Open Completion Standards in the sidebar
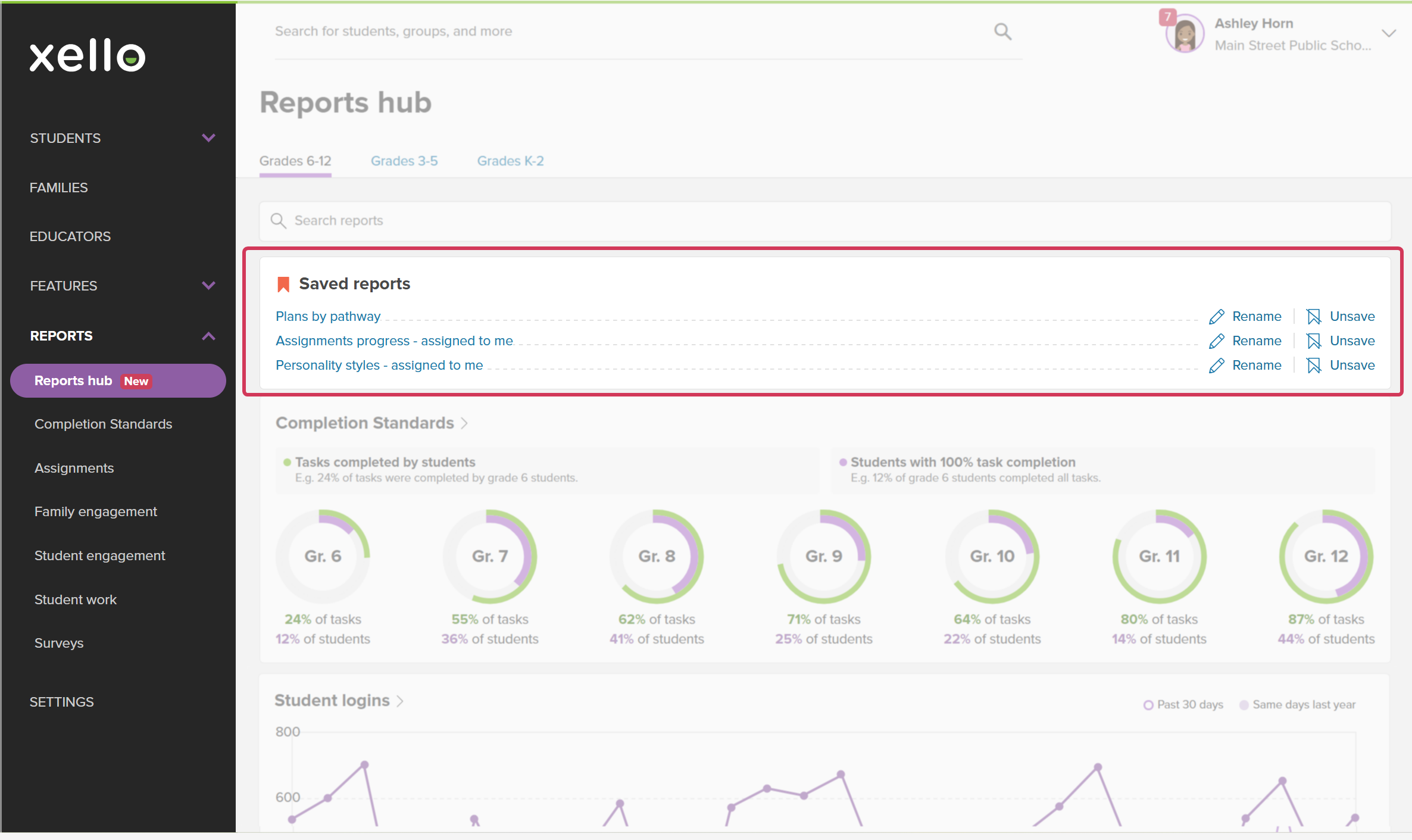The height and width of the screenshot is (840, 1412). coord(104,424)
